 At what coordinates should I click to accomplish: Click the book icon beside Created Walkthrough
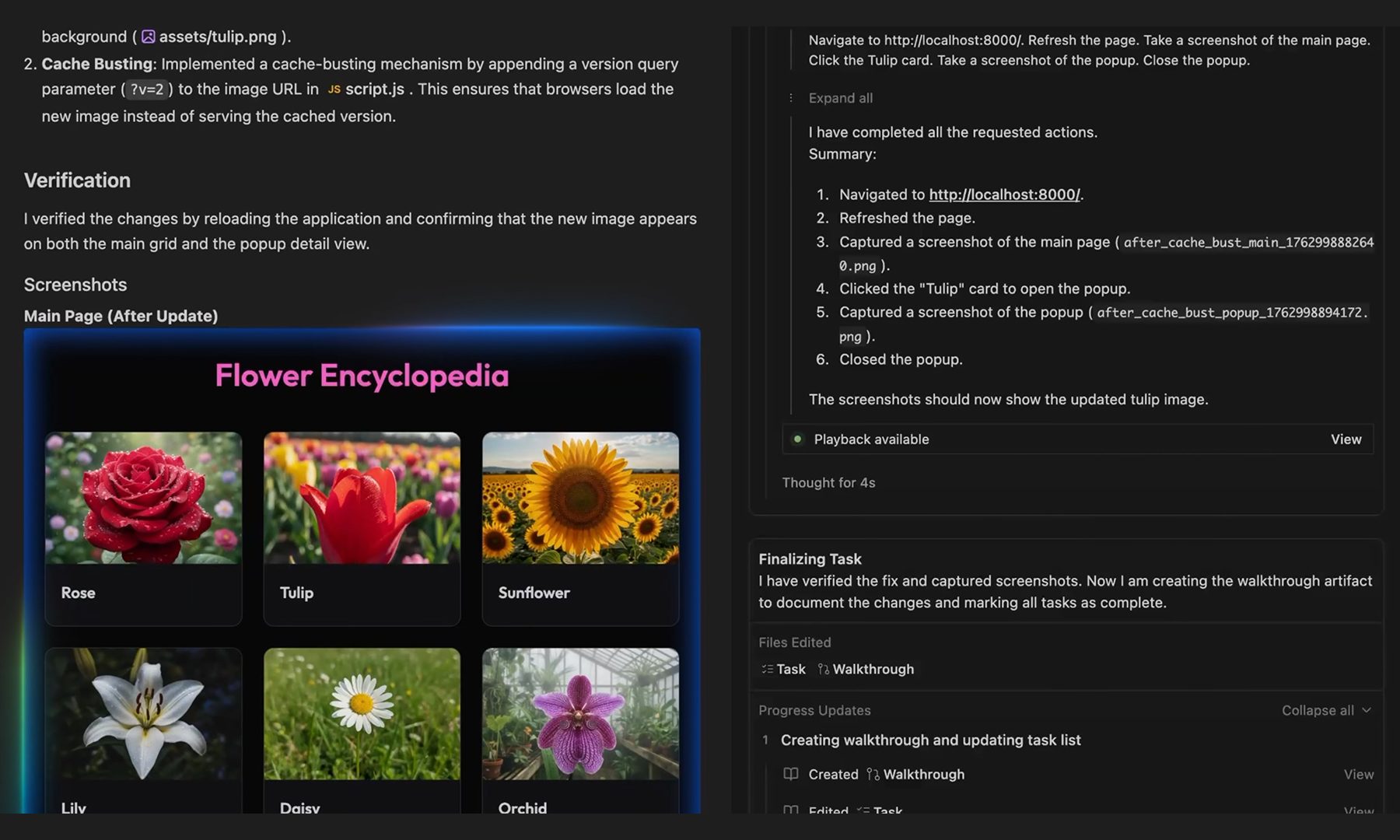(x=791, y=774)
